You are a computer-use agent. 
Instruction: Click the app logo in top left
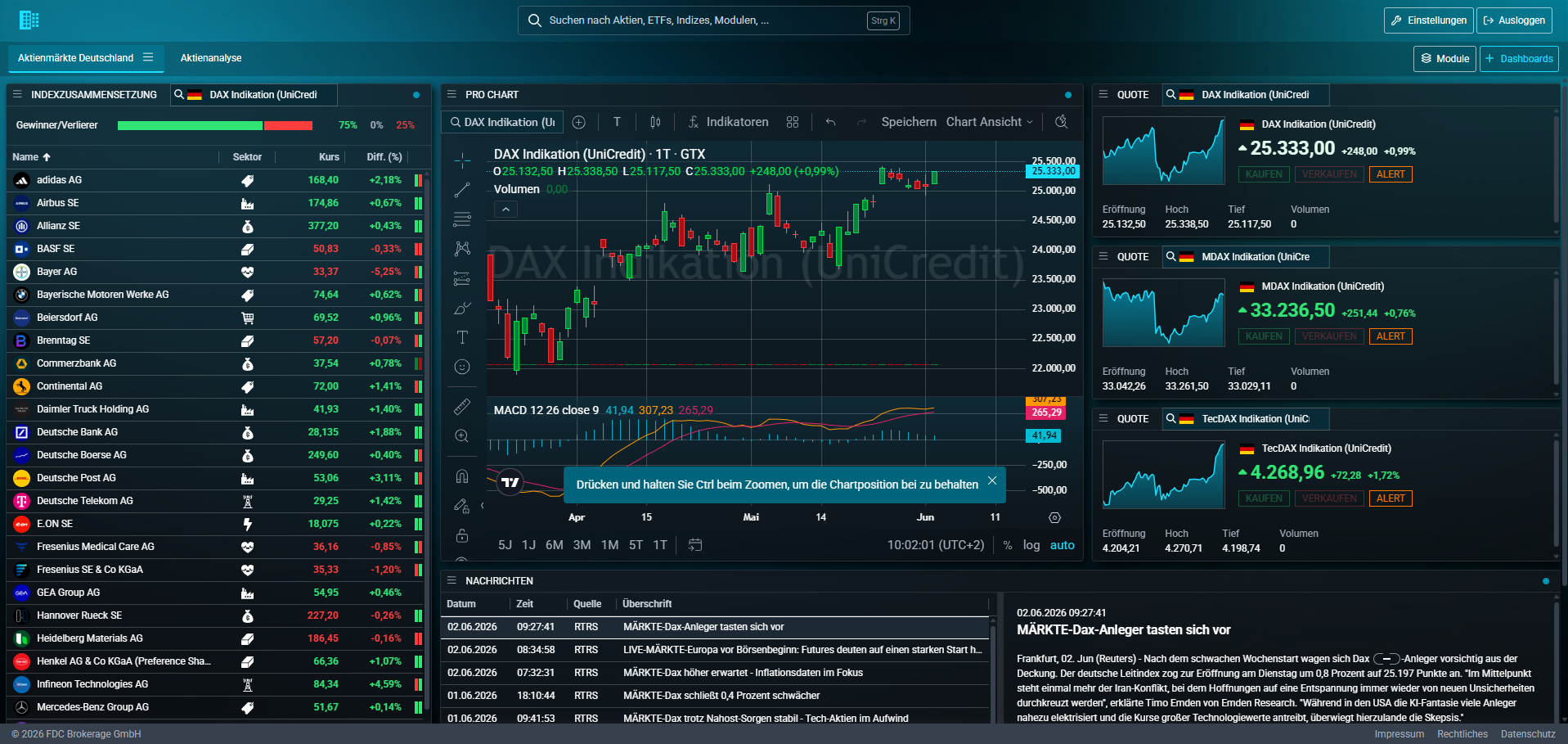pos(29,20)
